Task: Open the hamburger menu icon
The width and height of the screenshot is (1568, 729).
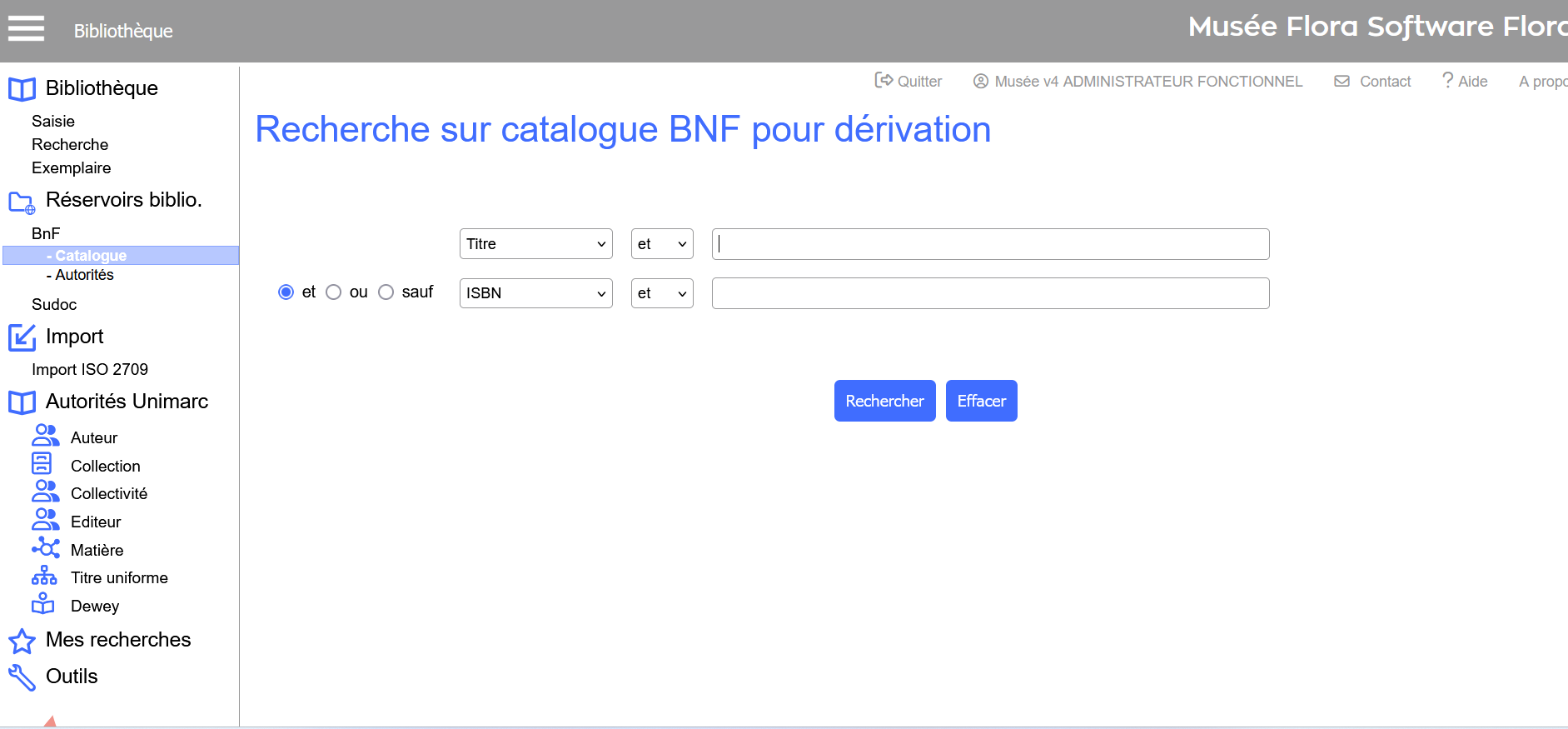Action: click(26, 28)
